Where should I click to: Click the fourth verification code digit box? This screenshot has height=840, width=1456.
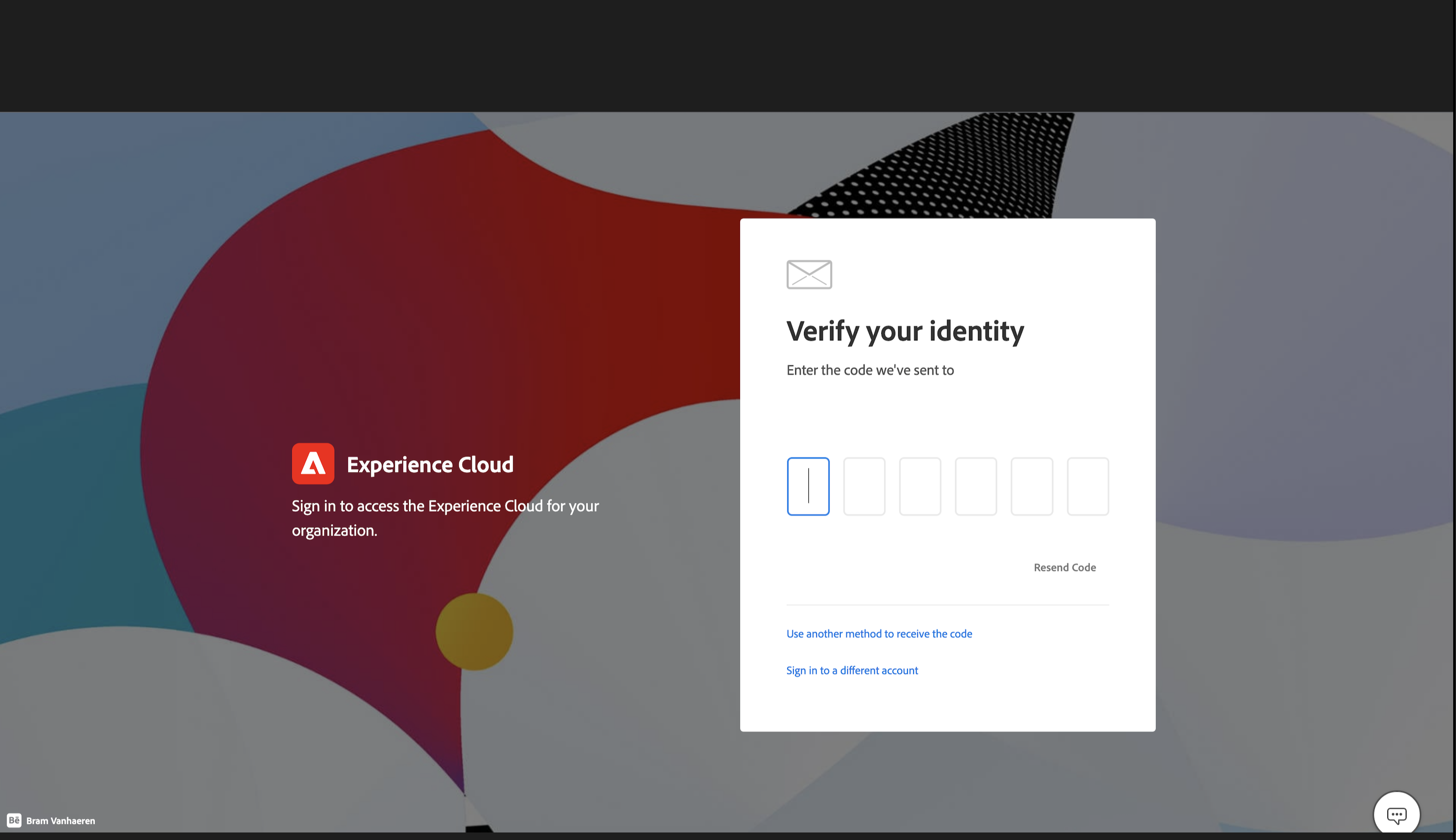click(x=976, y=486)
